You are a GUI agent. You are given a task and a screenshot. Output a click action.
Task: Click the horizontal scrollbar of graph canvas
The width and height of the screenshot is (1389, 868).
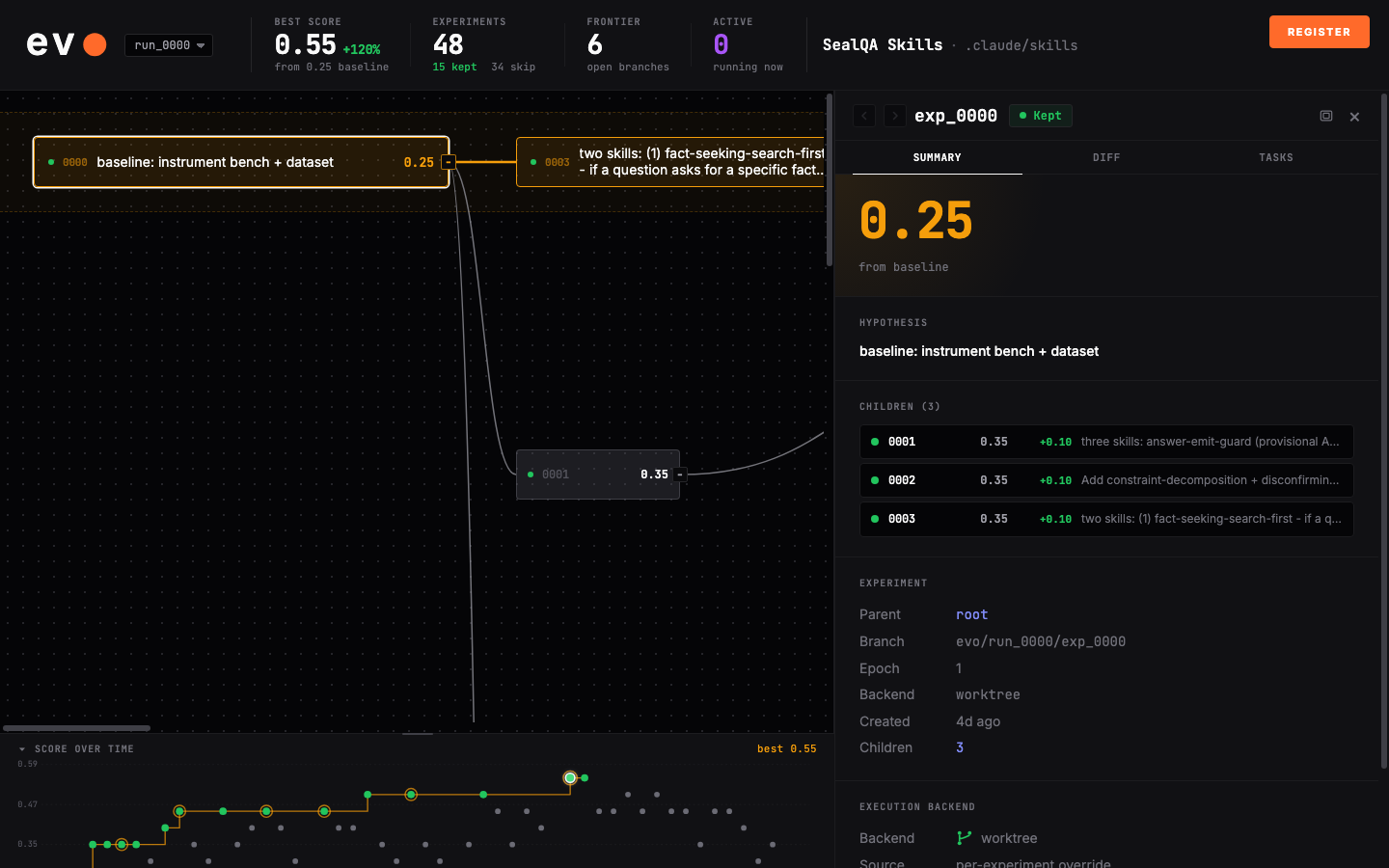[76, 728]
